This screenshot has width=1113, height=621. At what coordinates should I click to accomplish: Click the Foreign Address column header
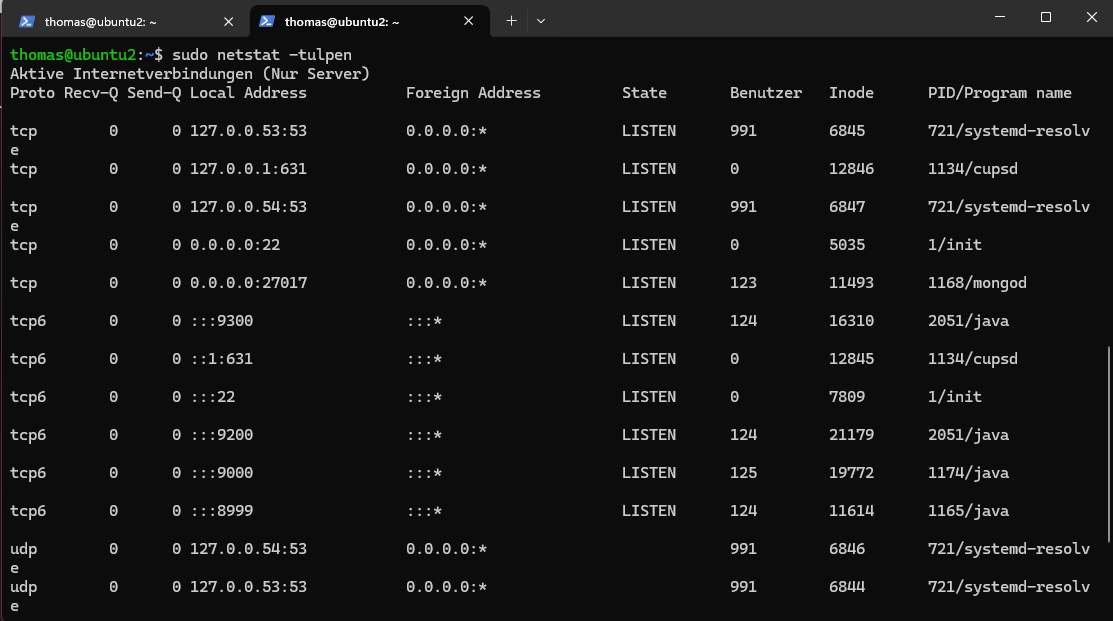click(473, 93)
